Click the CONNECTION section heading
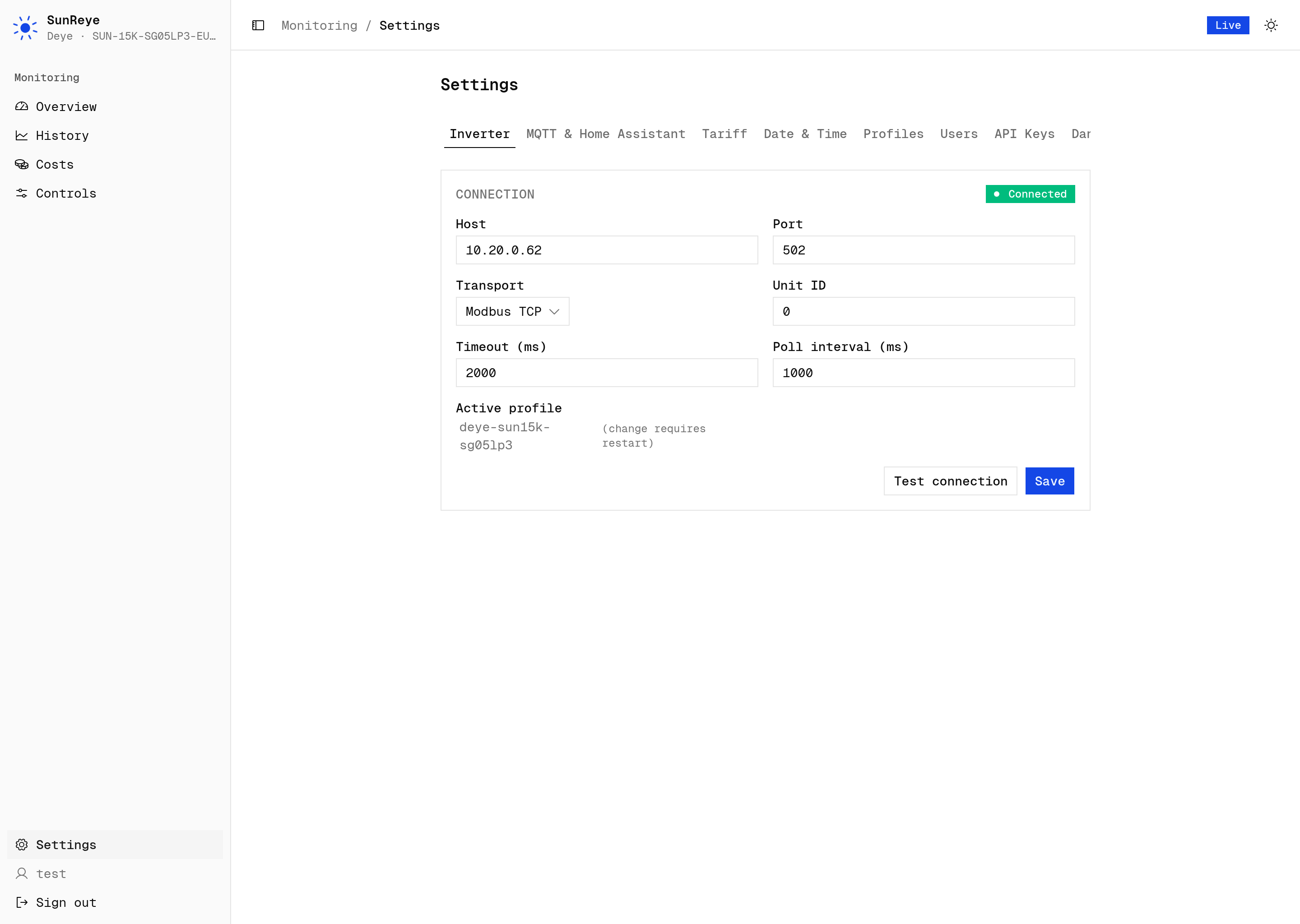1300x924 pixels. (x=495, y=194)
